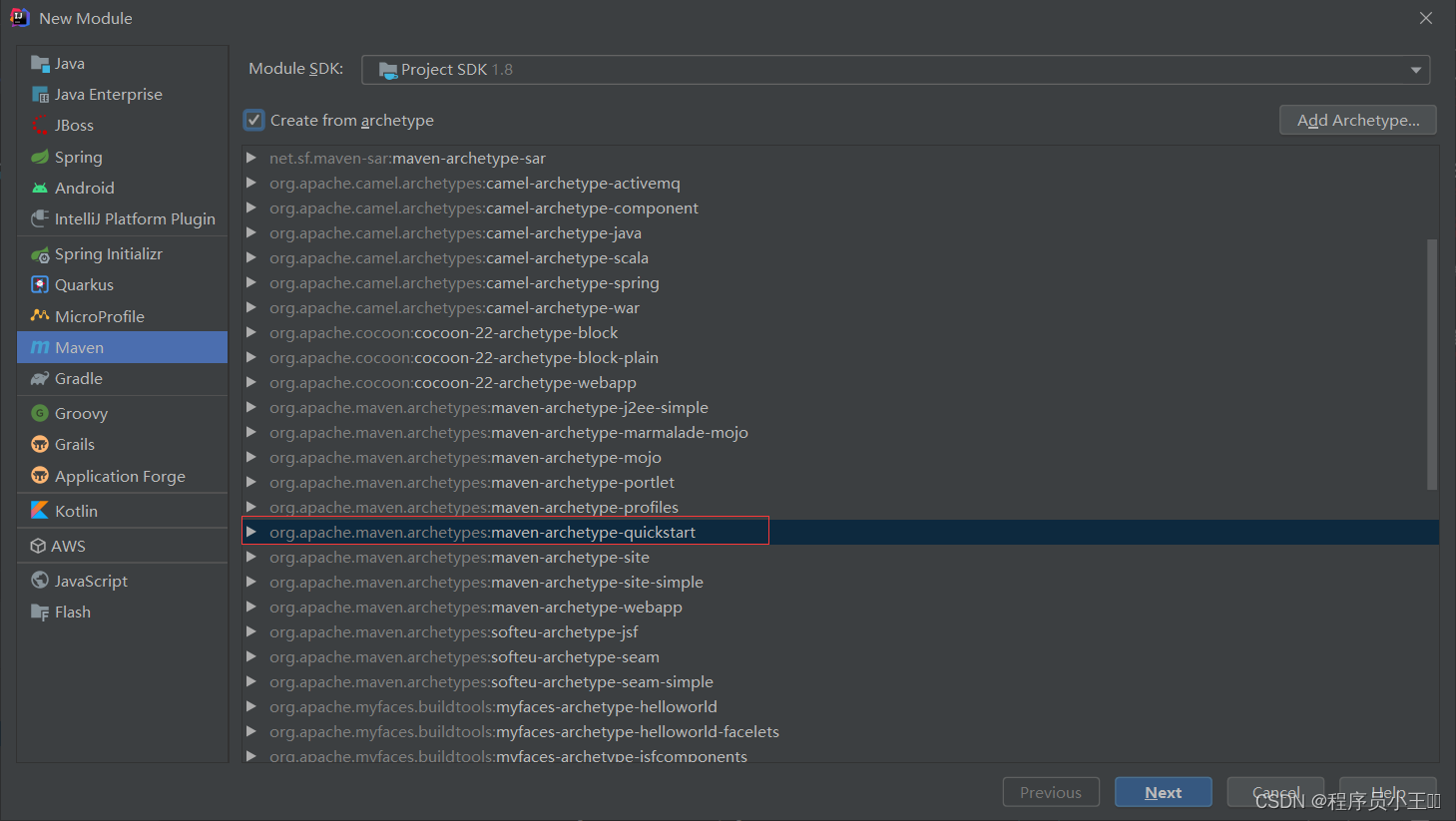The height and width of the screenshot is (821, 1456).
Task: Select maven-archetype-profiles row
Action: click(840, 508)
